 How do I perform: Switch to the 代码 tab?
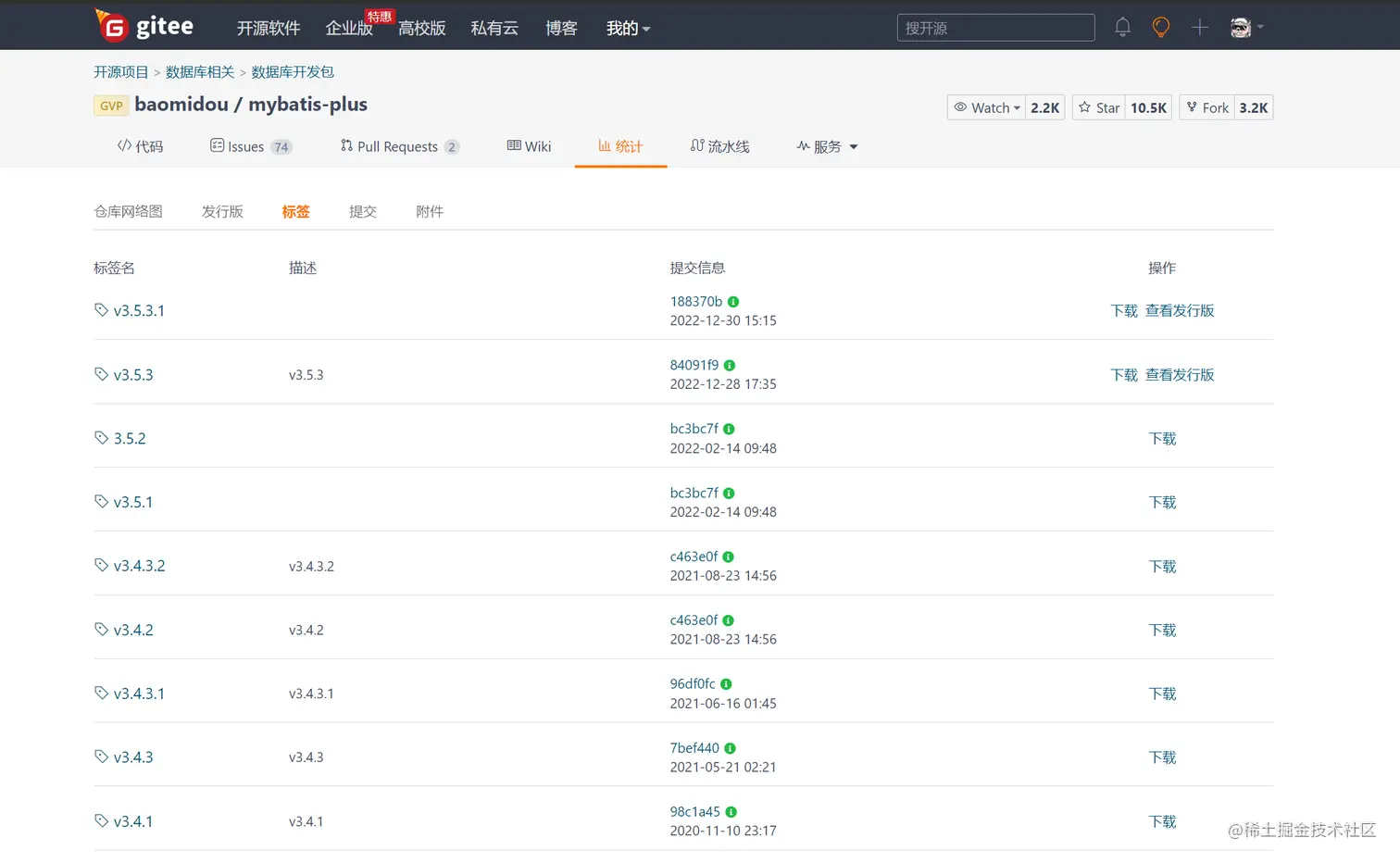pos(140,146)
